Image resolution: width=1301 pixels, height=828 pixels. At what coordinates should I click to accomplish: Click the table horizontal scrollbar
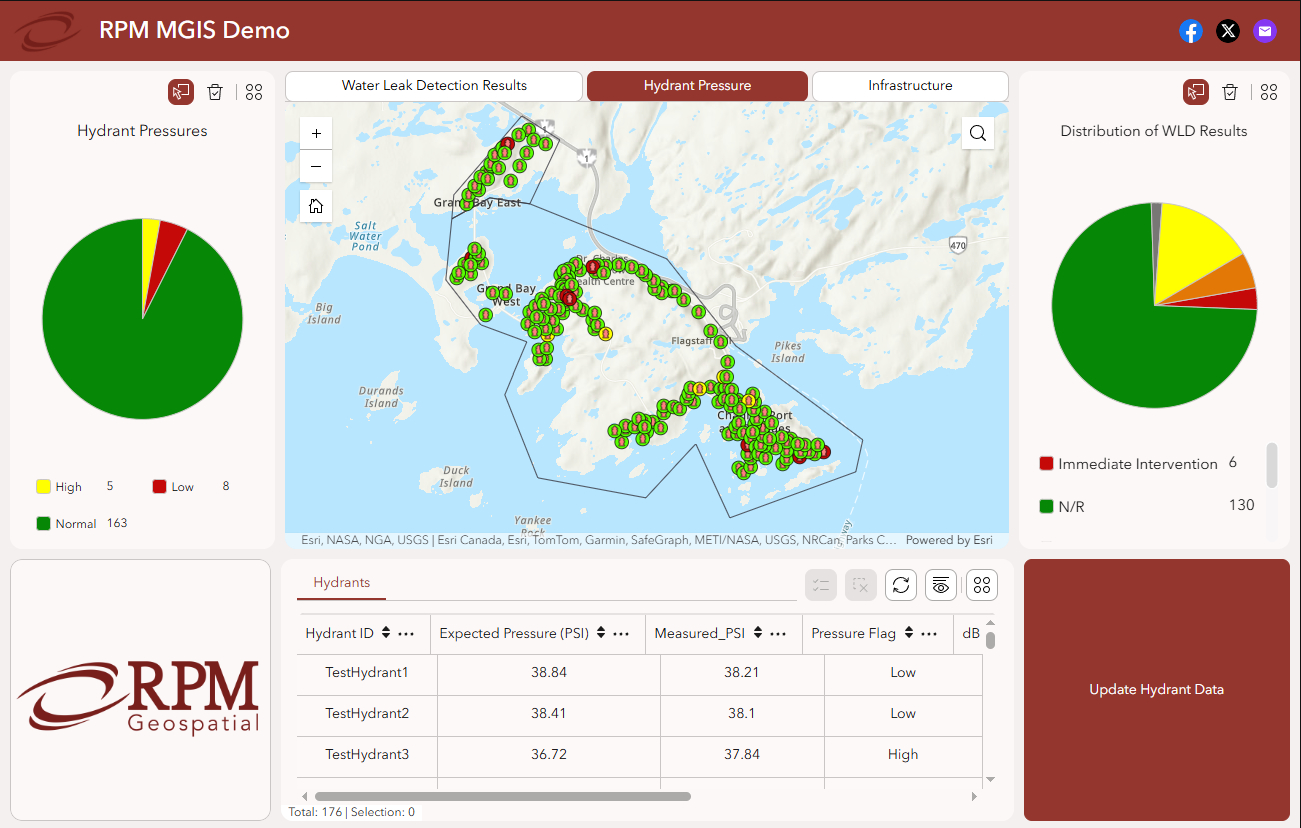[x=502, y=797]
